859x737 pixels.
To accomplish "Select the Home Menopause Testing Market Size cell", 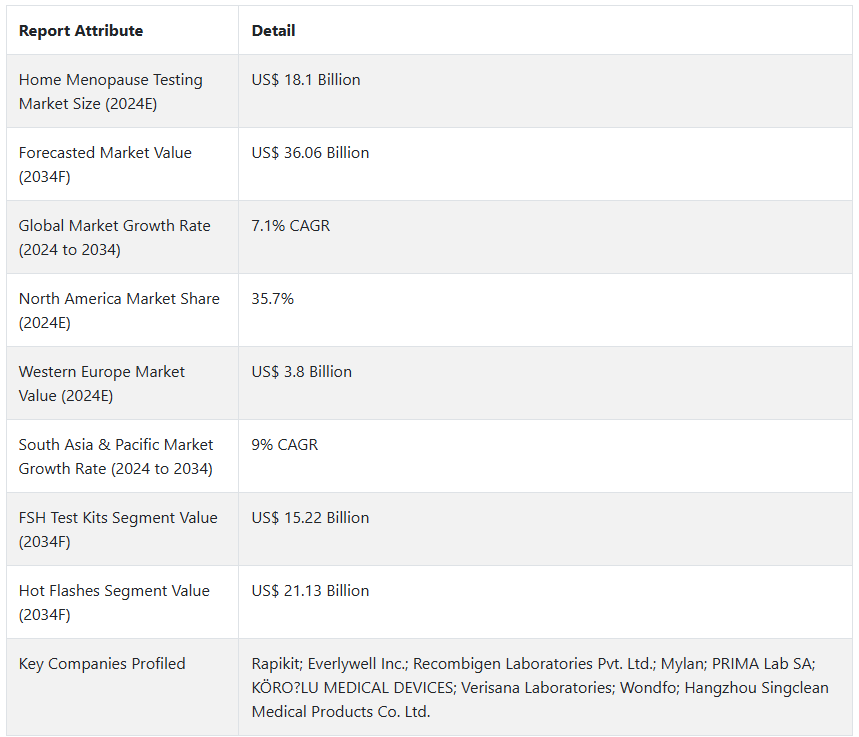I will [110, 91].
